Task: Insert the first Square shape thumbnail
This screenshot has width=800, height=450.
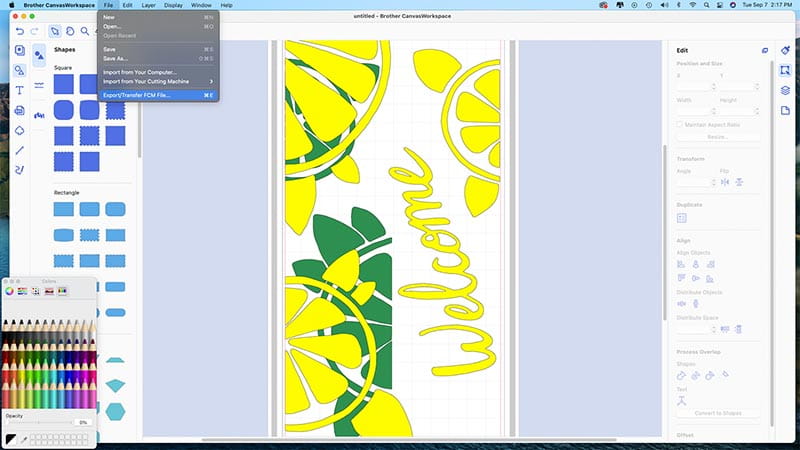Action: pos(64,84)
